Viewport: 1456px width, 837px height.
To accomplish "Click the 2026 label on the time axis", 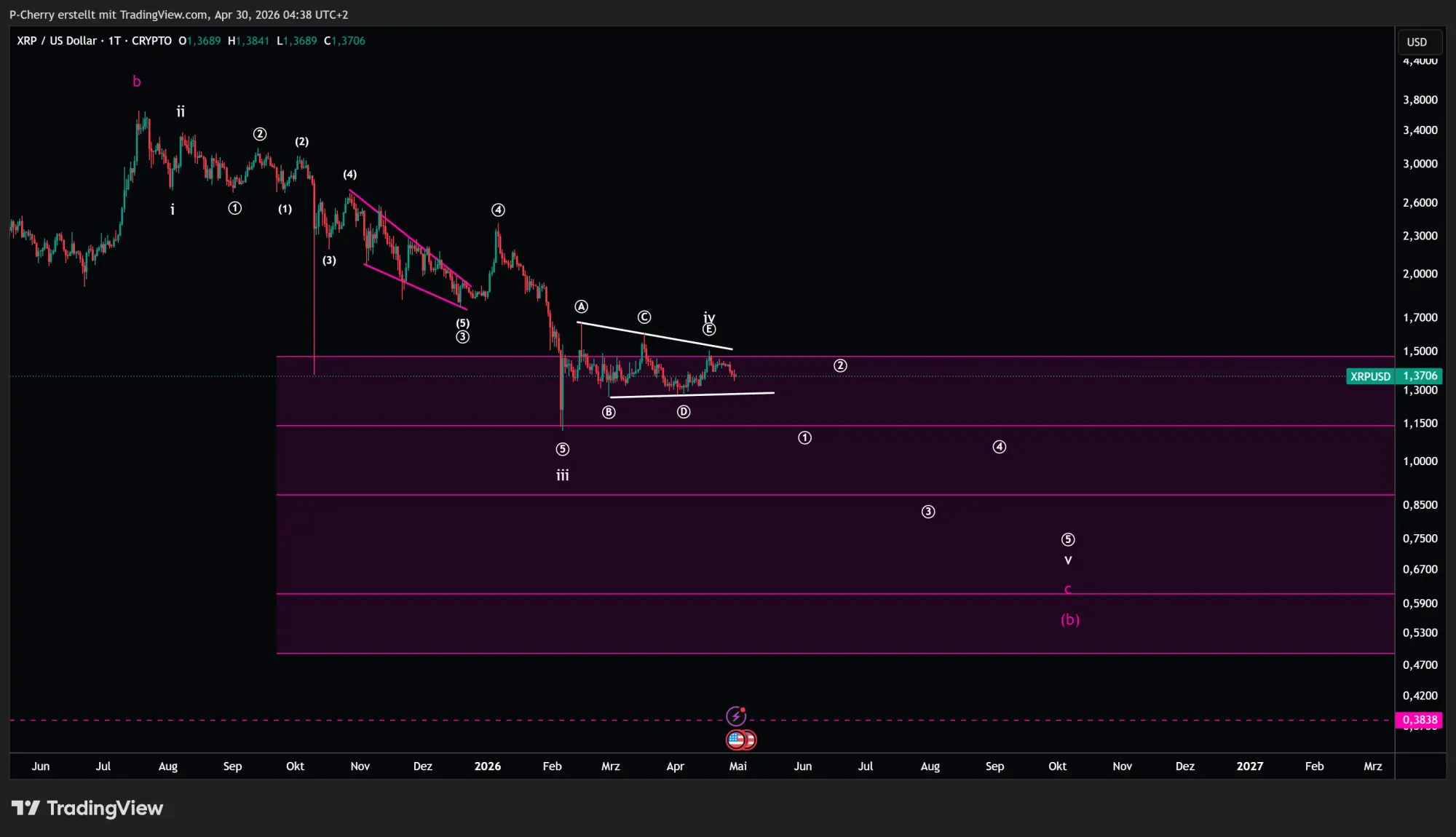I will click(488, 766).
